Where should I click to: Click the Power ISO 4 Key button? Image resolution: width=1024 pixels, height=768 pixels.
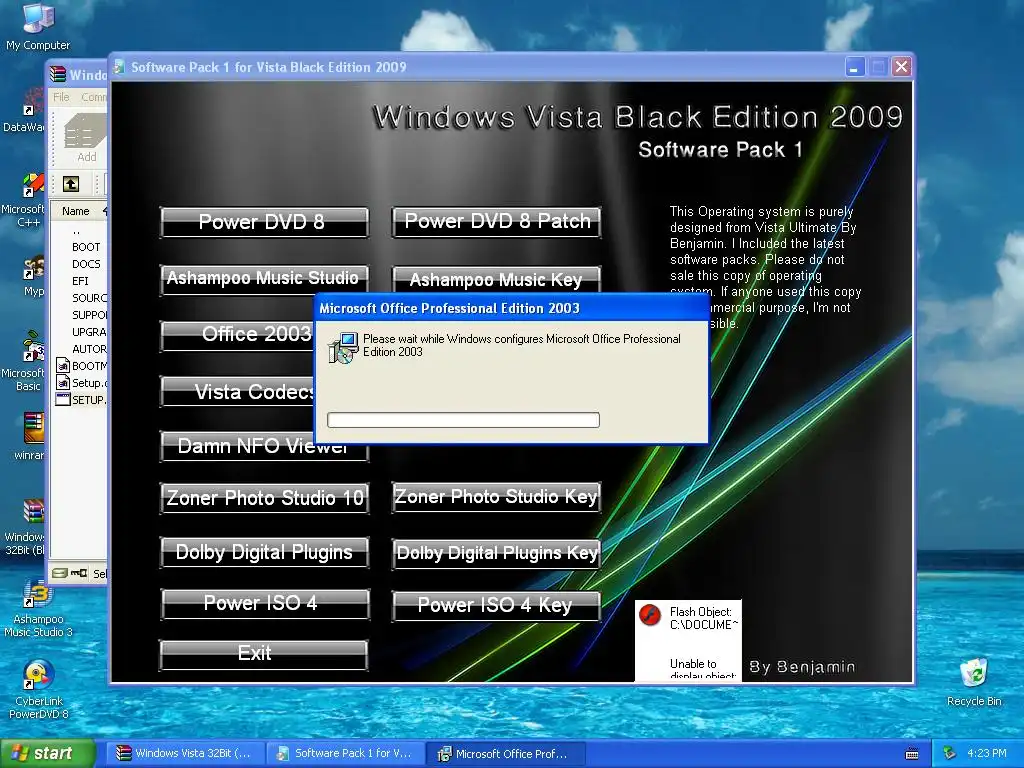(x=496, y=605)
